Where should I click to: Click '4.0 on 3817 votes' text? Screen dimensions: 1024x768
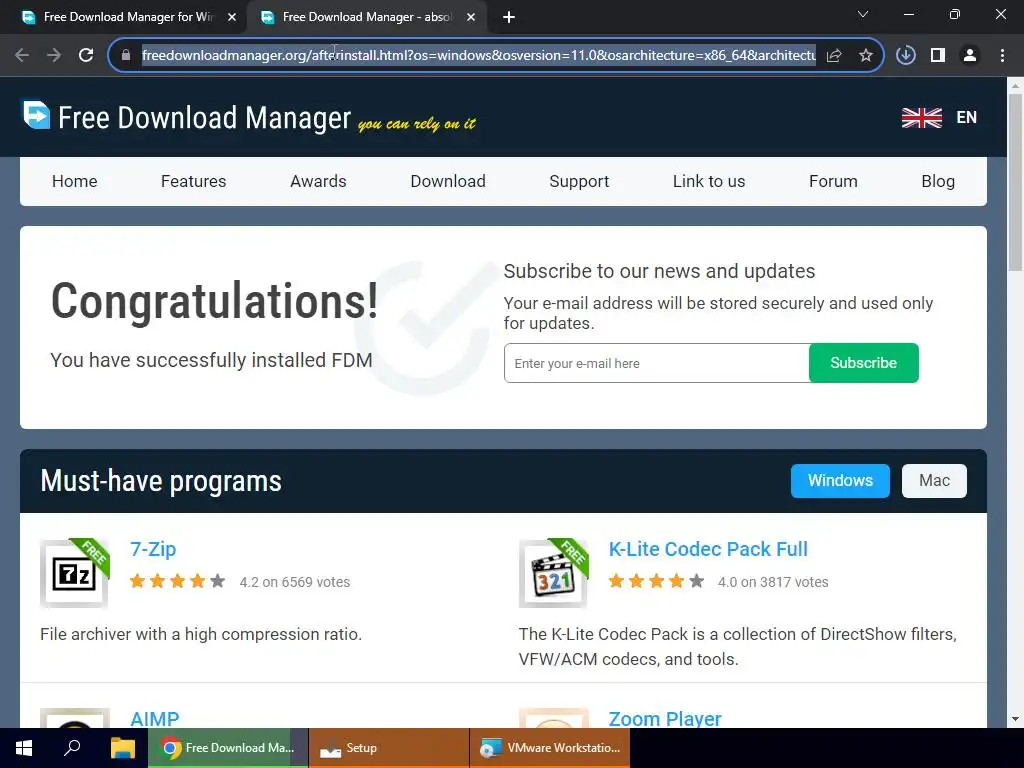coord(773,582)
